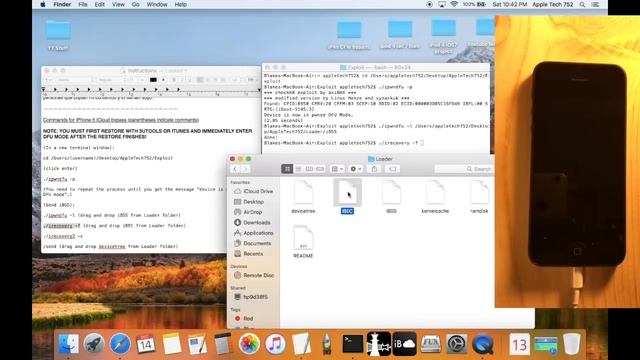Open Spotlight search in menu bar
This screenshot has height=360, width=640.
tap(582, 4)
